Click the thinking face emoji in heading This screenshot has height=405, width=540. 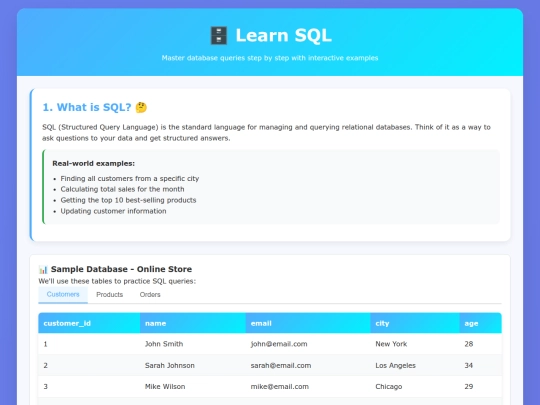[x=141, y=107]
